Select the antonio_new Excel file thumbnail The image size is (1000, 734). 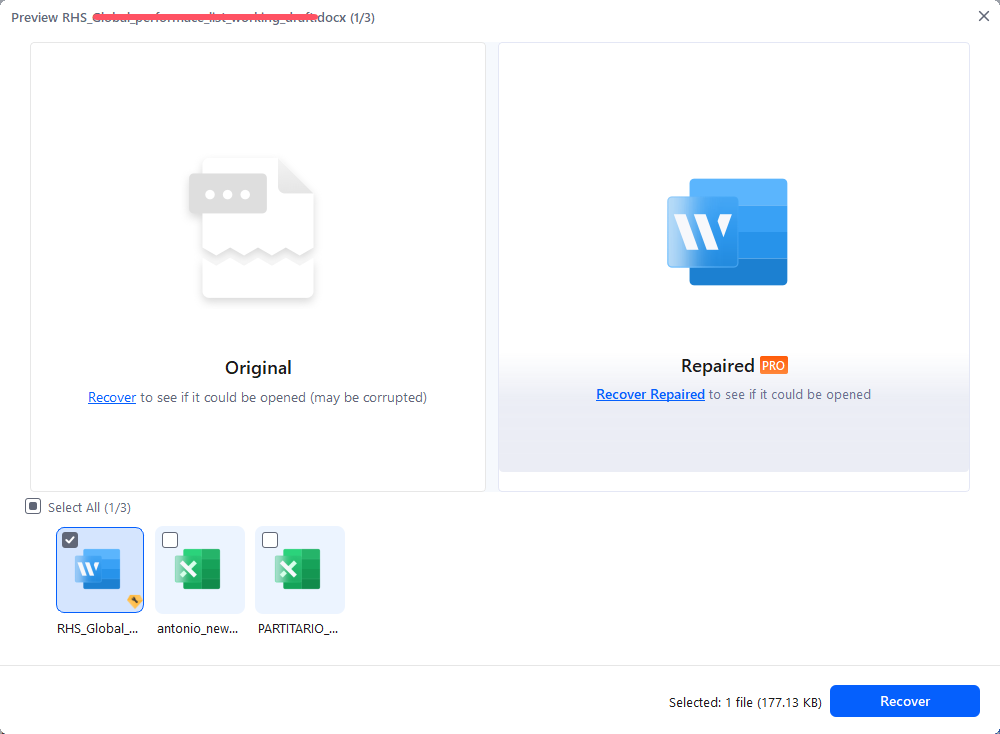[x=200, y=569]
